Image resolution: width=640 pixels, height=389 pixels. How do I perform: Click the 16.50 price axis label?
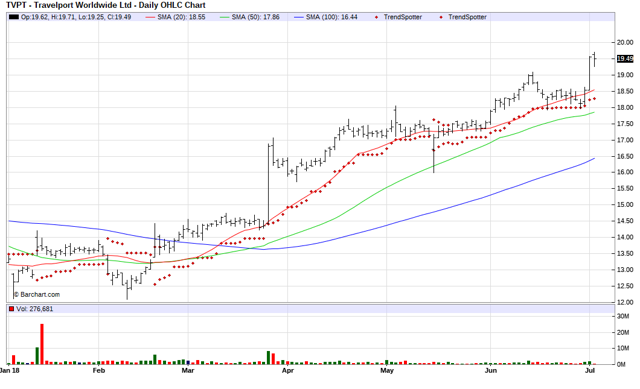625,156
